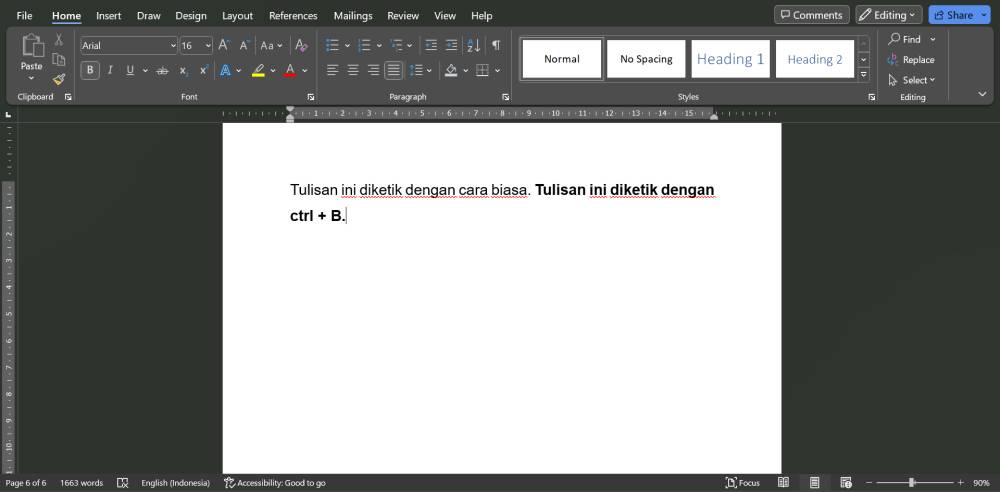Switch to Print Layout view
Screen dimensions: 1000x492
814,483
